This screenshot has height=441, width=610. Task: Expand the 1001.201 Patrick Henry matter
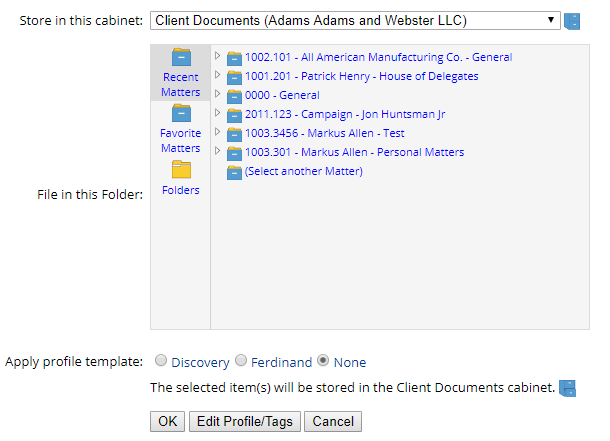pos(218,75)
